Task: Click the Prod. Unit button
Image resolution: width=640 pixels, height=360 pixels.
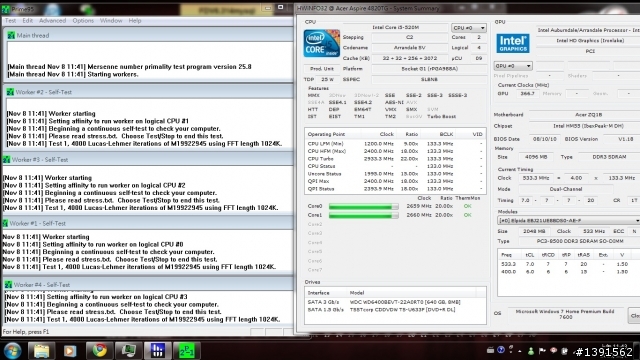Action: tap(322, 69)
